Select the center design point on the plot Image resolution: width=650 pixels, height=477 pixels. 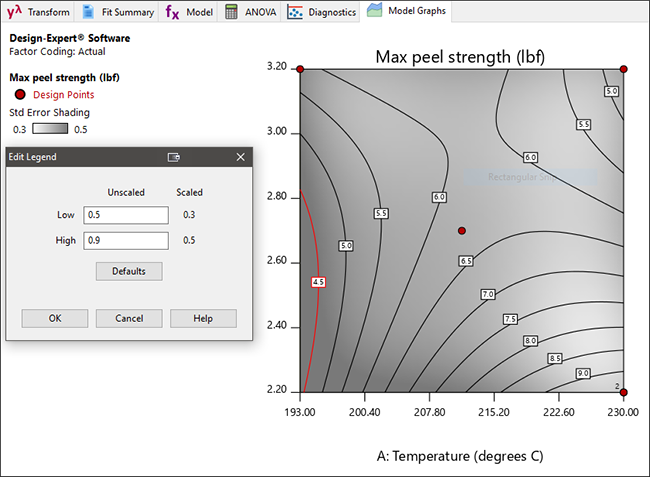tap(462, 230)
